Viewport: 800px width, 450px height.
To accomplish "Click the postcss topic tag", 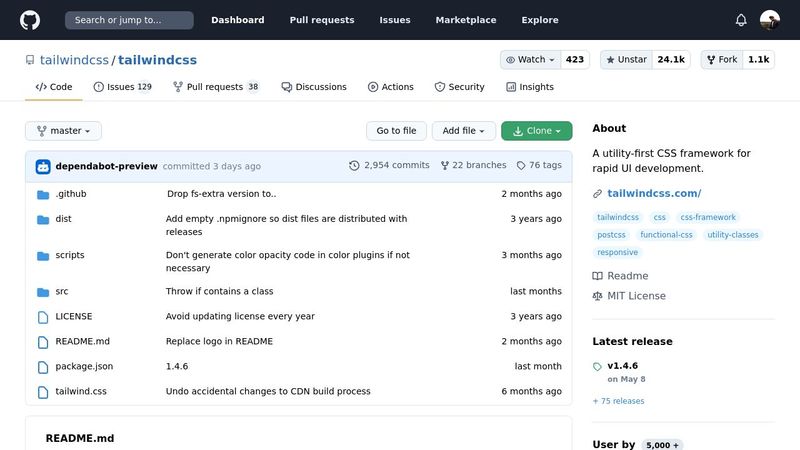I will tap(611, 235).
